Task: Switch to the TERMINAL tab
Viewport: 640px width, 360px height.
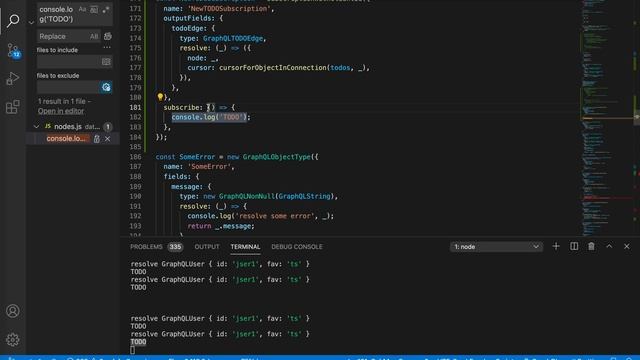Action: (245, 247)
